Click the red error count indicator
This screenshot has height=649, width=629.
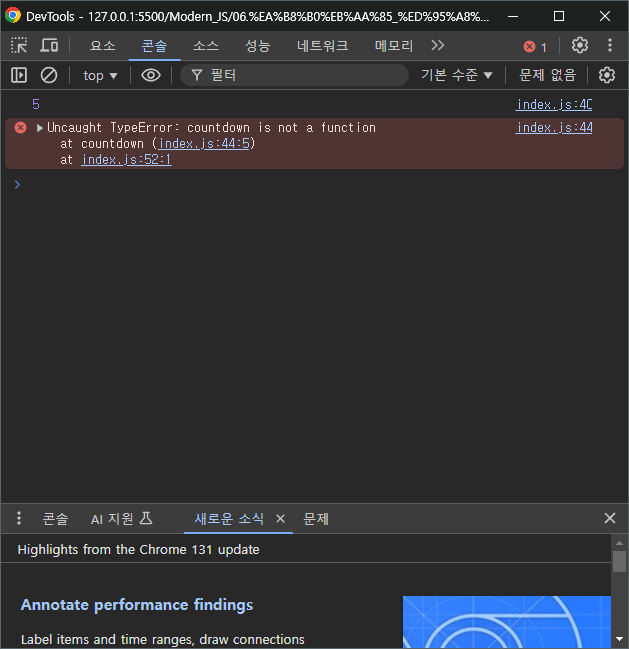[x=535, y=47]
